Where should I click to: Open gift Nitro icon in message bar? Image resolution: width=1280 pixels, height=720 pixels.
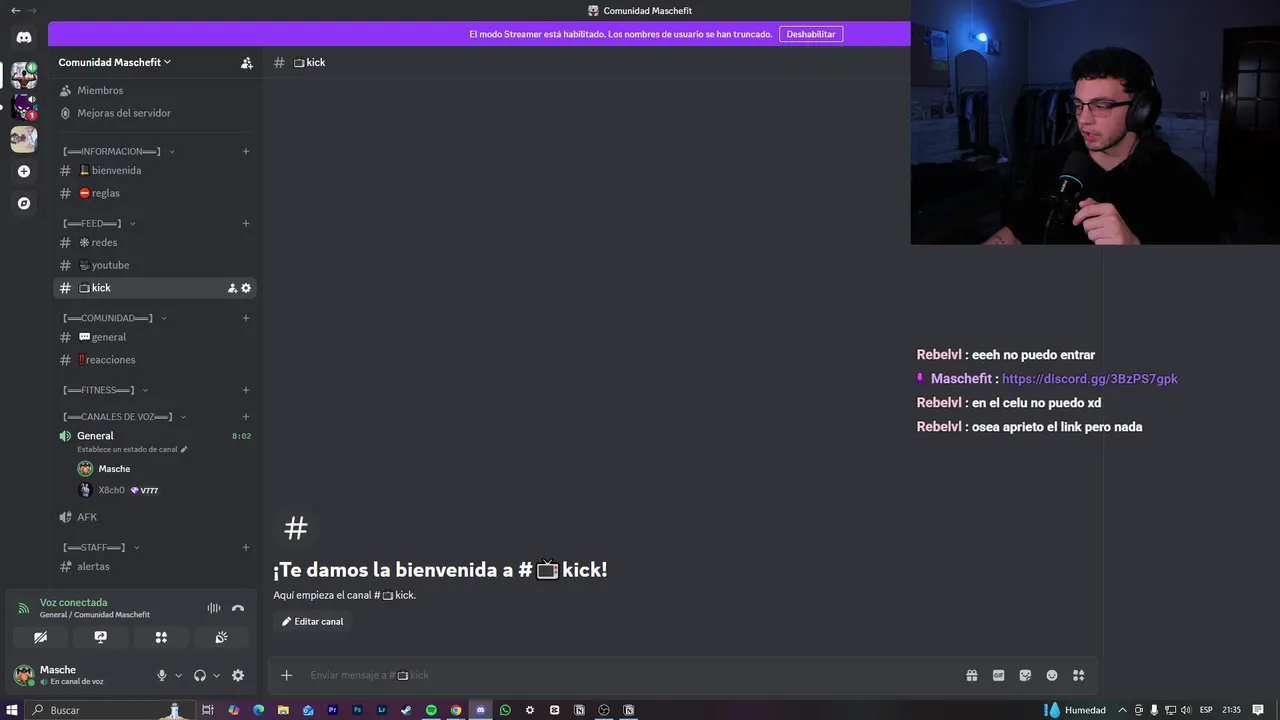click(972, 675)
